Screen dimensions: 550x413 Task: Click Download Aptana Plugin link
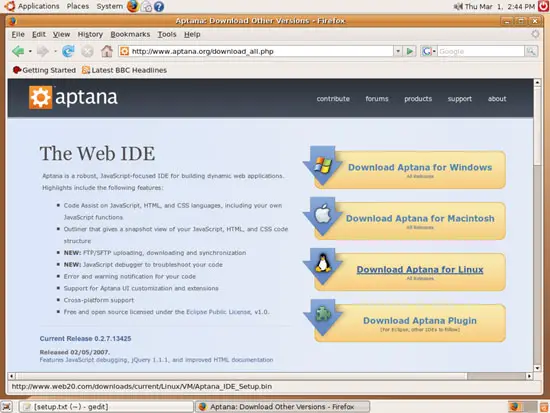(420, 320)
